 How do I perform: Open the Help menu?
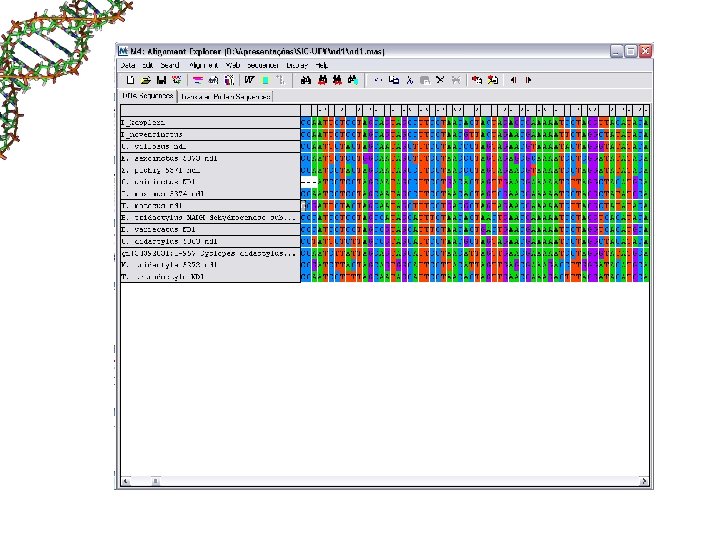click(x=321, y=65)
